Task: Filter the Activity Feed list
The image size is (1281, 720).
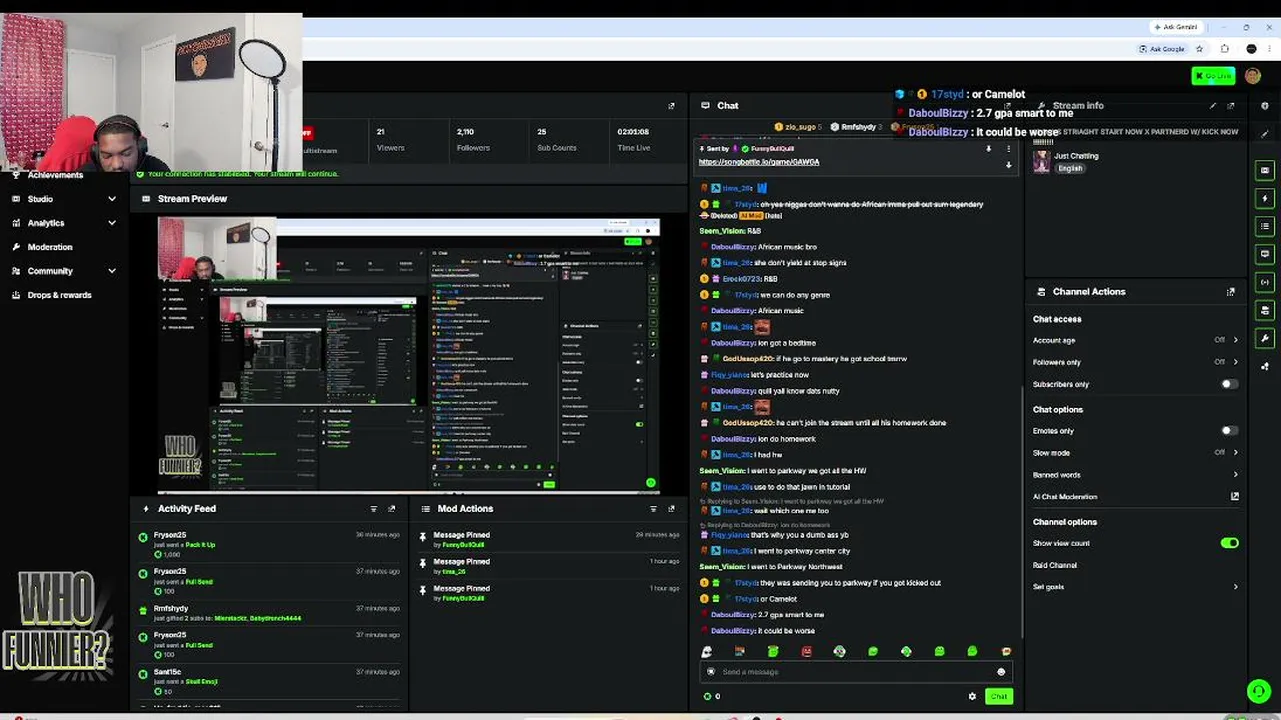Action: [374, 509]
